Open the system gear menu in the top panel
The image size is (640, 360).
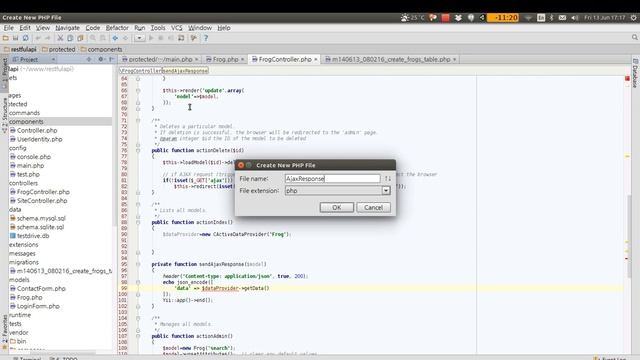(633, 18)
